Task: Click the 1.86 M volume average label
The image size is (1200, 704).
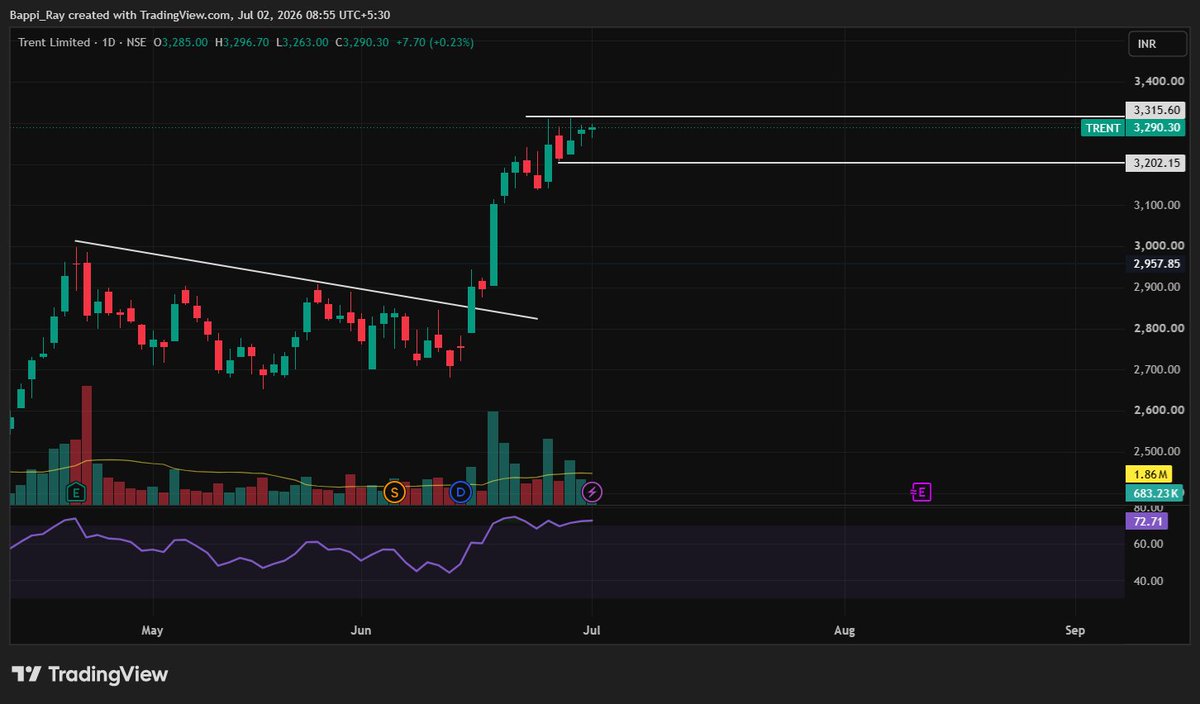Action: pos(1147,474)
